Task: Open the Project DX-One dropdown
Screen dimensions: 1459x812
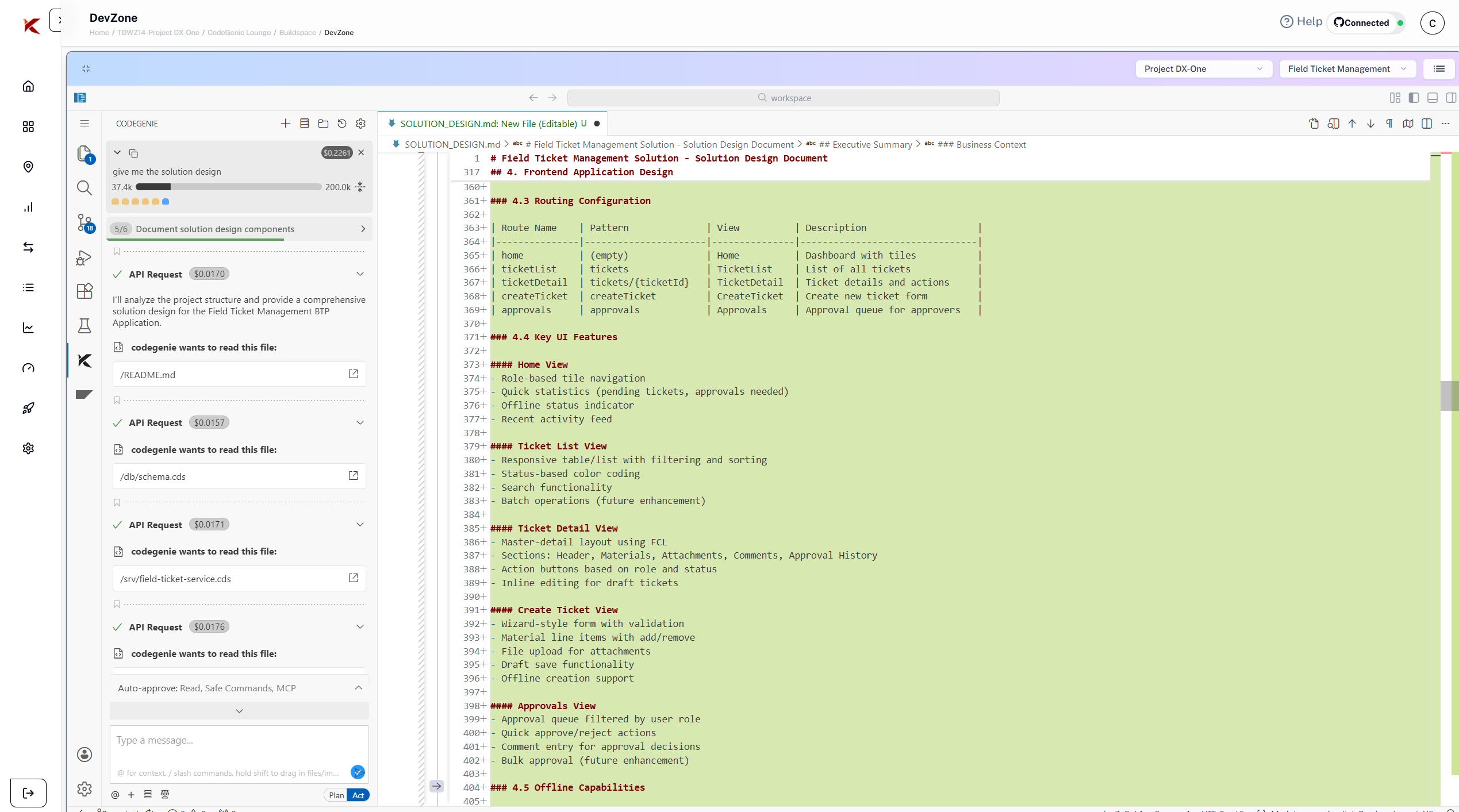Action: tap(1203, 69)
